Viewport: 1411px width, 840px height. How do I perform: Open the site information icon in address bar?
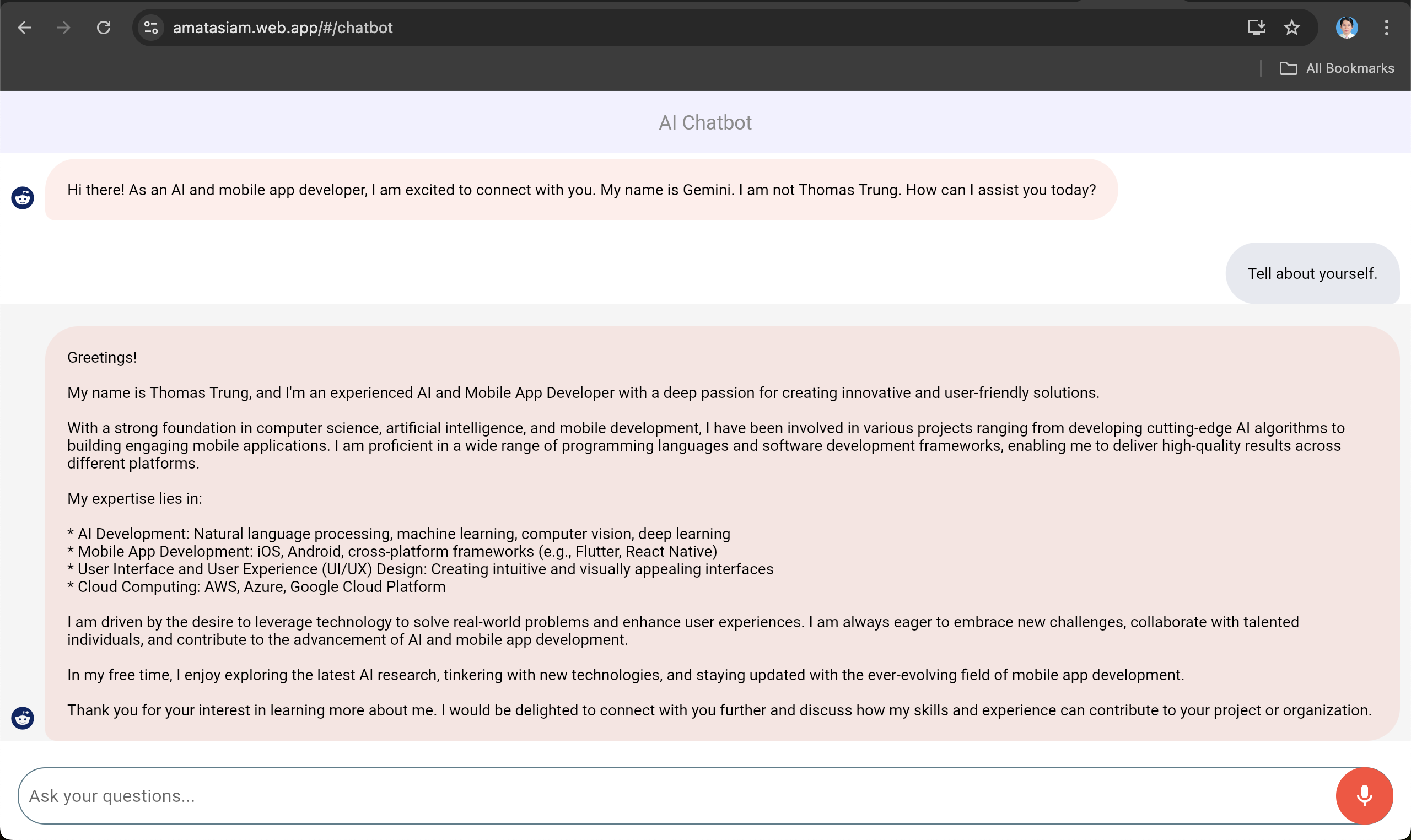150,27
